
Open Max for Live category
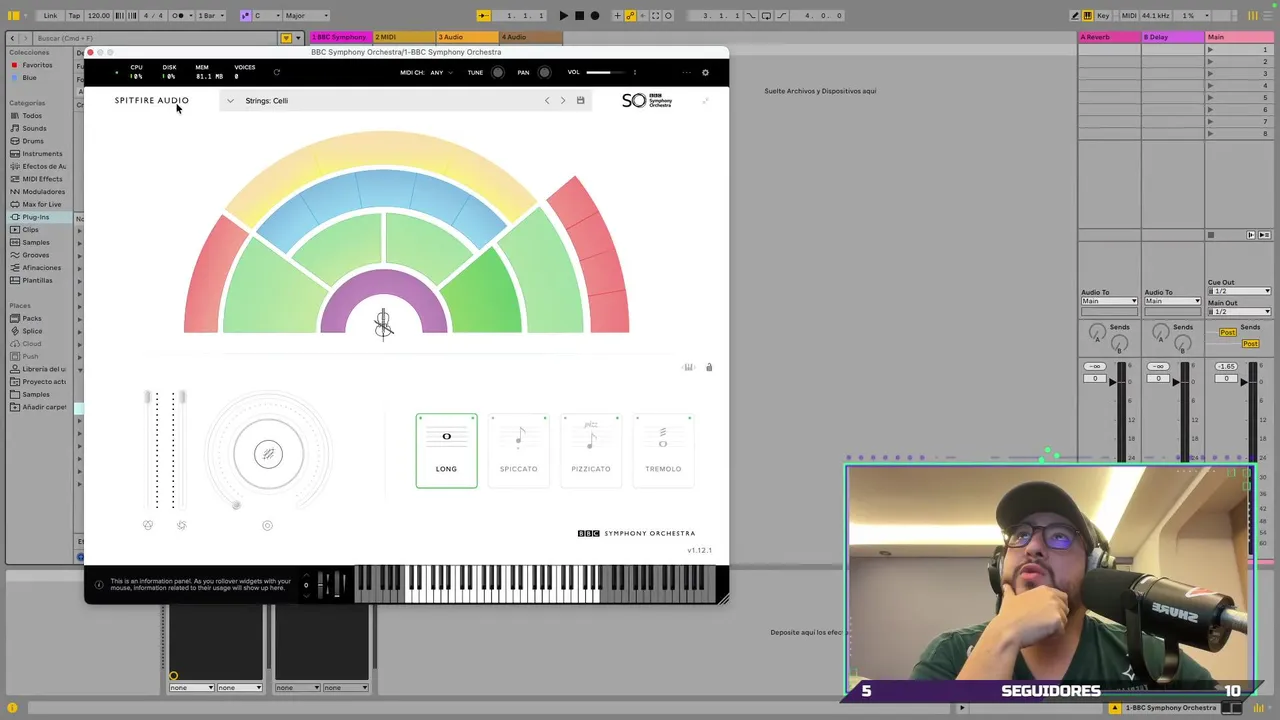coord(41,204)
